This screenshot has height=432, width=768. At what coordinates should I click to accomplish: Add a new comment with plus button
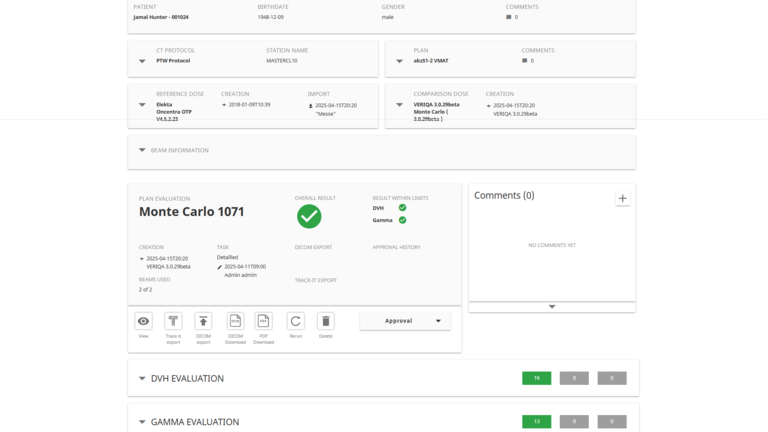tap(622, 198)
